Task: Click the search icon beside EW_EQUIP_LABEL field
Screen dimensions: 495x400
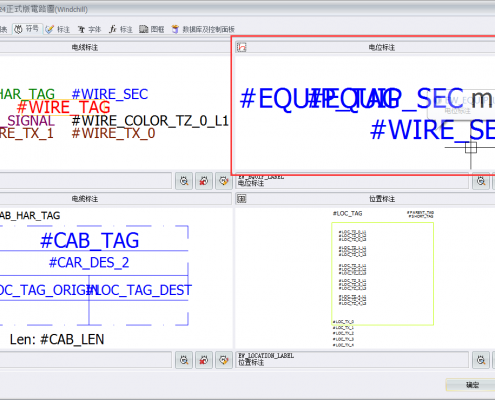Action: click(x=481, y=181)
